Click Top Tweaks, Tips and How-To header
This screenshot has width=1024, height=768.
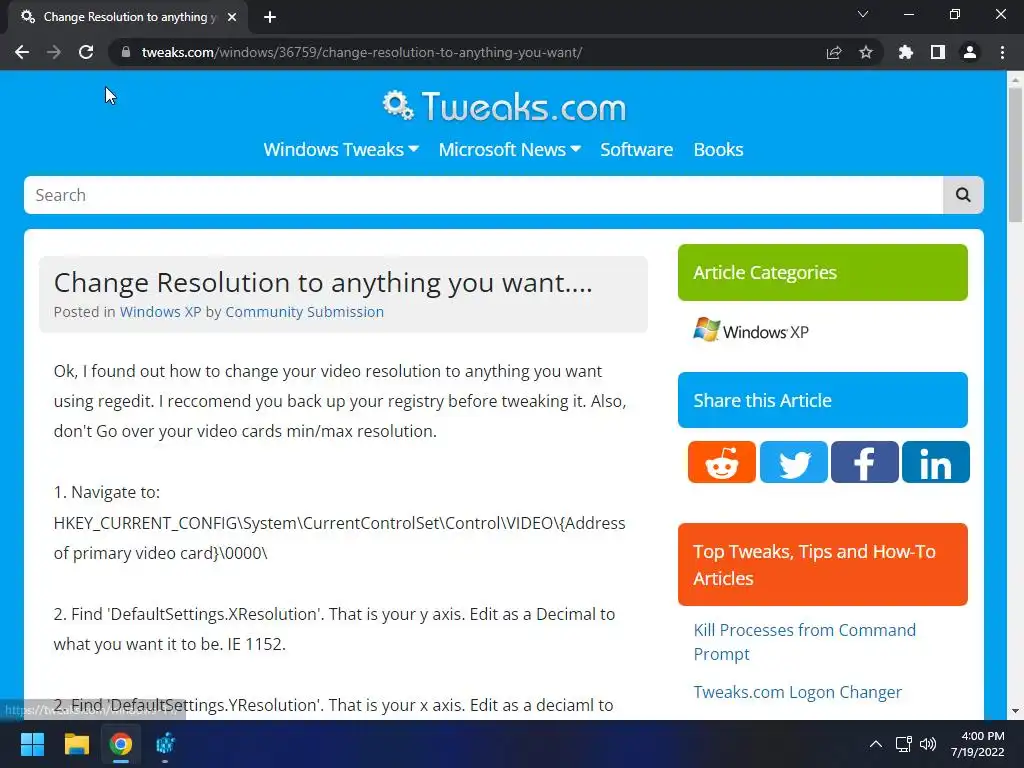point(823,564)
